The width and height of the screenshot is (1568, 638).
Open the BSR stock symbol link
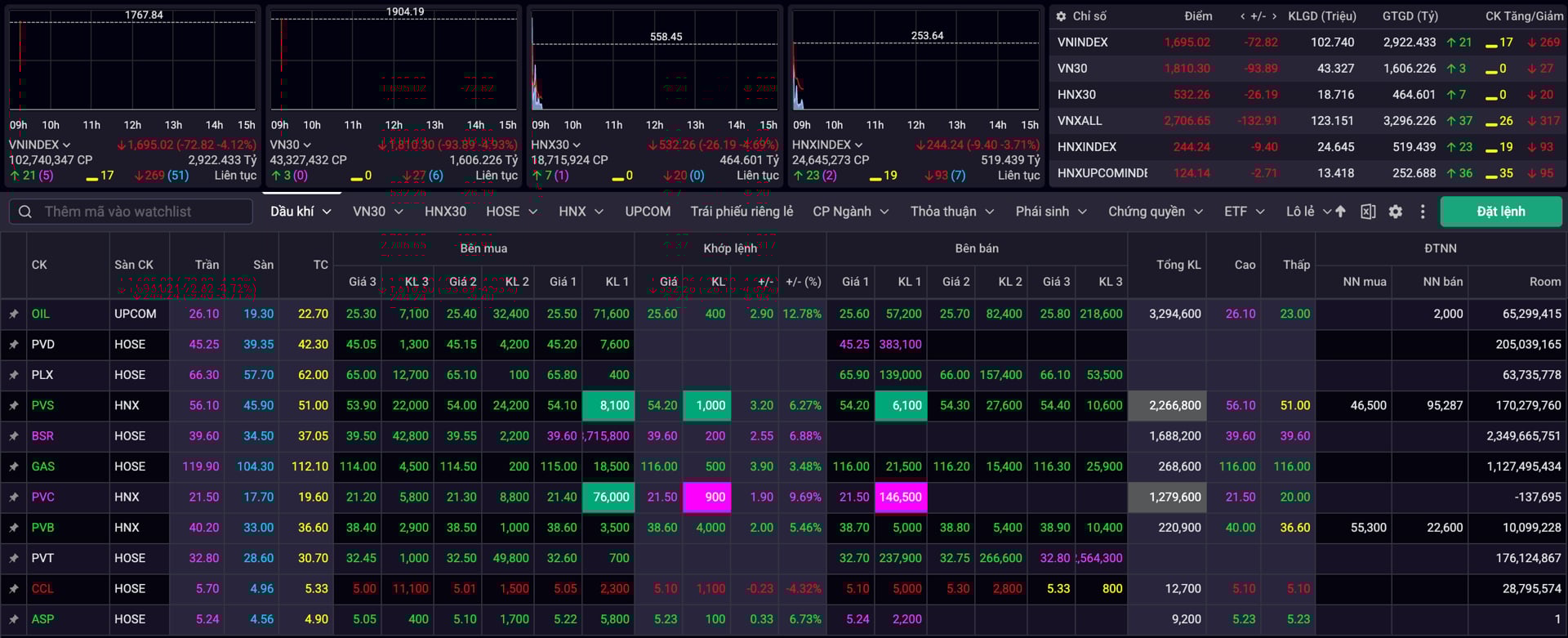tap(42, 436)
